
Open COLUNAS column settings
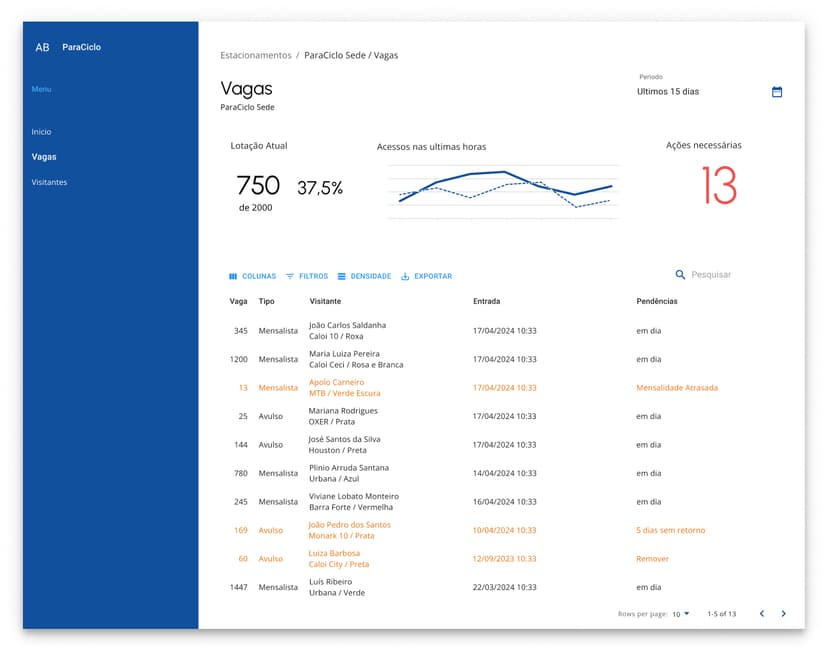252,277
